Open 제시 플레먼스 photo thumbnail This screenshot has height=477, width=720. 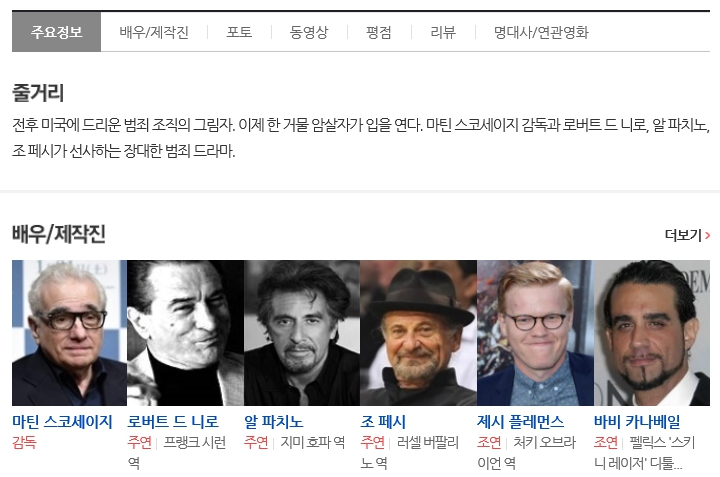pyautogui.click(x=535, y=333)
